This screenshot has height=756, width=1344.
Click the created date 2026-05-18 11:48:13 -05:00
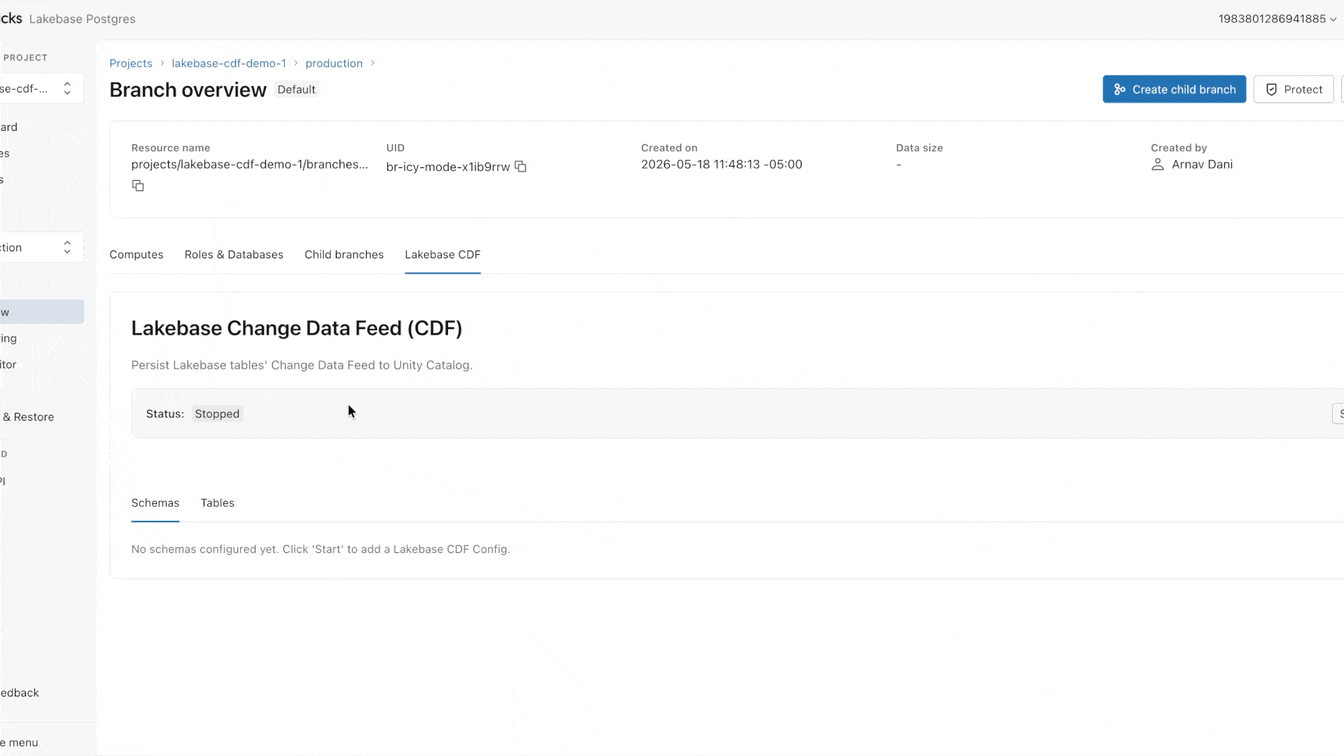(x=721, y=165)
